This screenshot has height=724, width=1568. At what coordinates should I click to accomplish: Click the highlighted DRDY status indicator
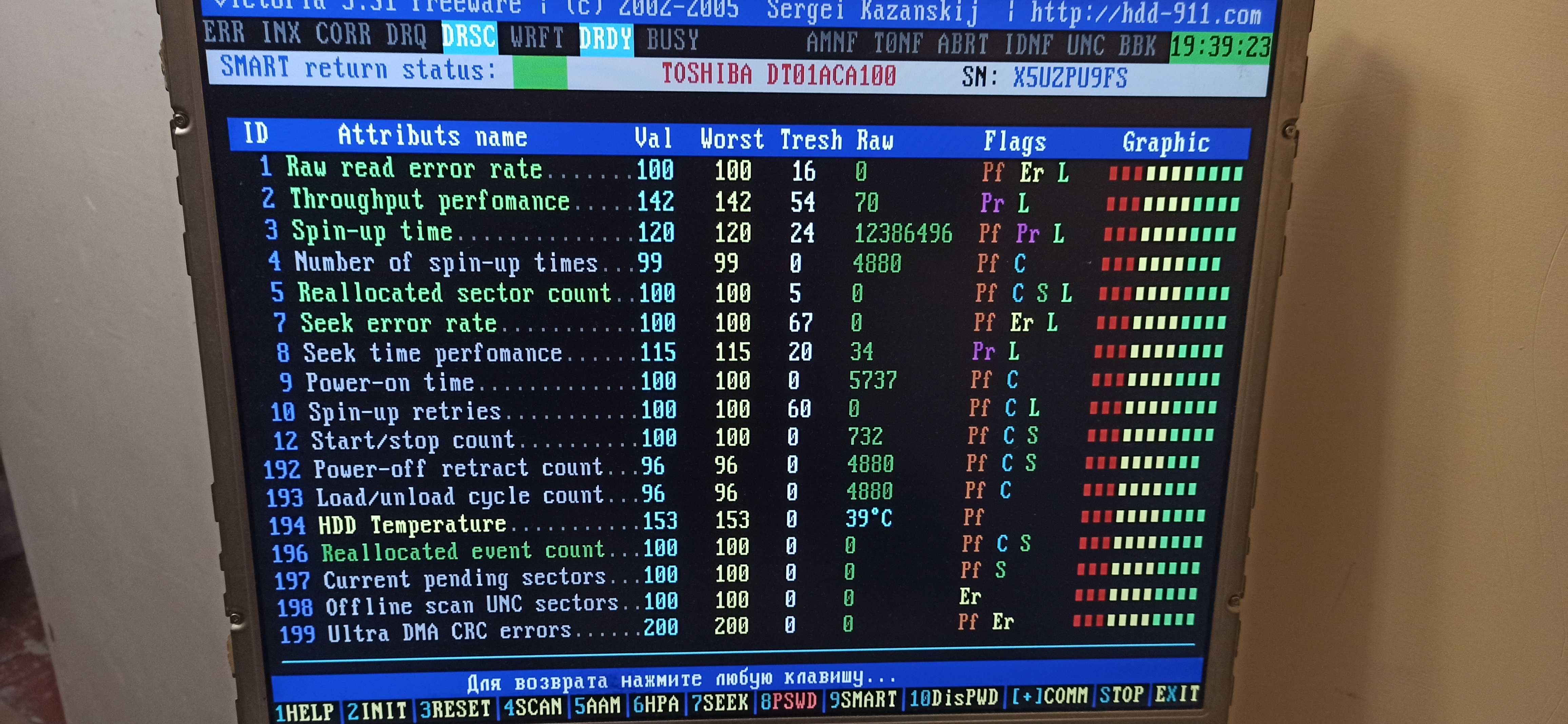(606, 39)
